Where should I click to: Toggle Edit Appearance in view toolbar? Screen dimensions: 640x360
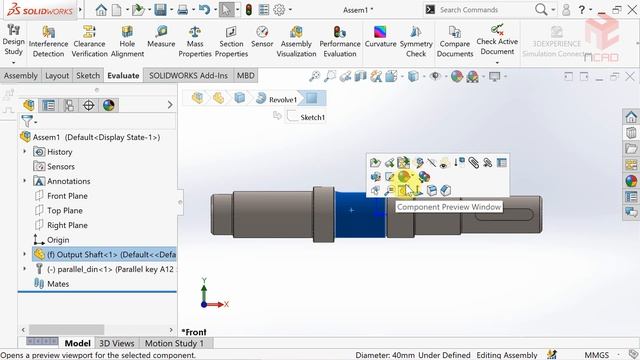pos(457,76)
